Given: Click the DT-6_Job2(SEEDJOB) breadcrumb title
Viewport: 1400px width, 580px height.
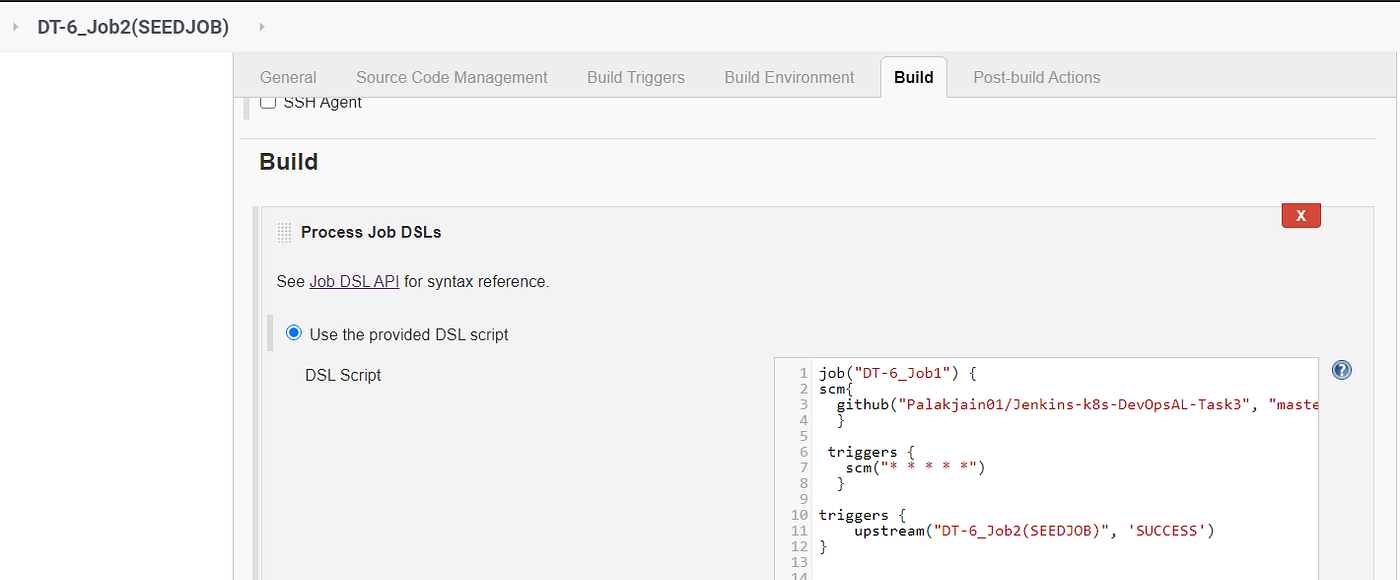Looking at the screenshot, I should 131,27.
